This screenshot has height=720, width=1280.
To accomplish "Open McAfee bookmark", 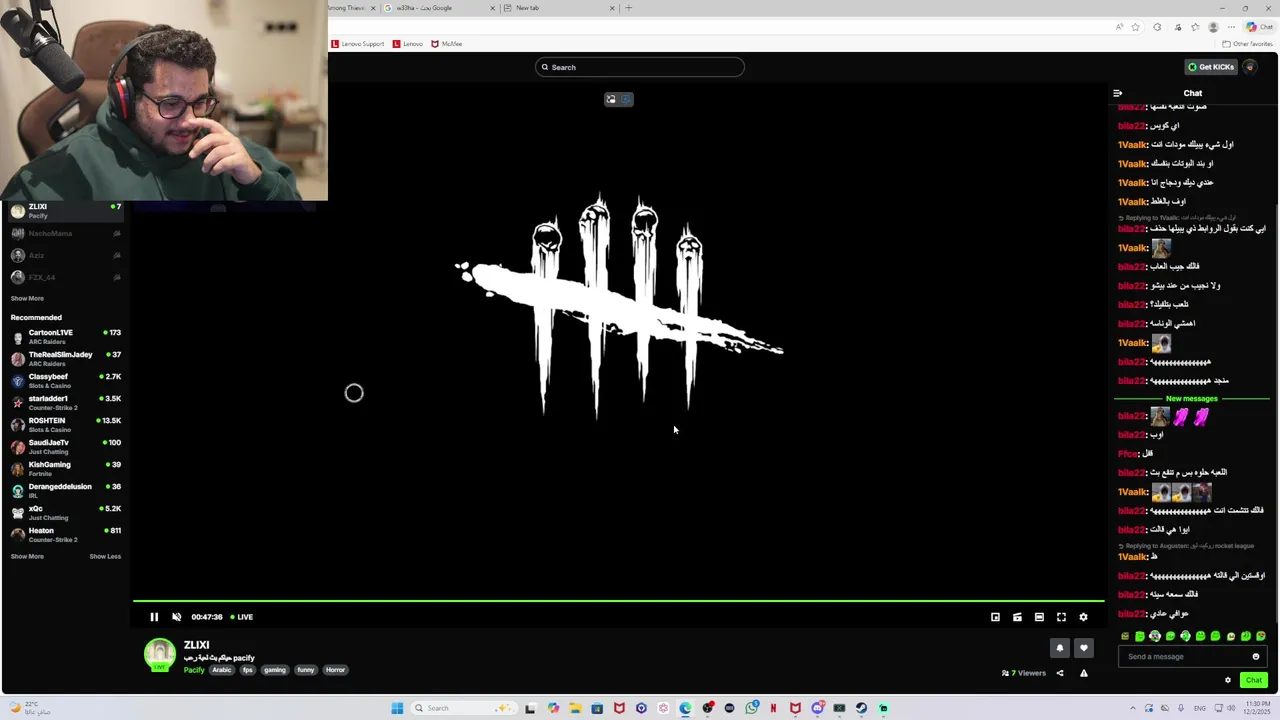I will (447, 44).
